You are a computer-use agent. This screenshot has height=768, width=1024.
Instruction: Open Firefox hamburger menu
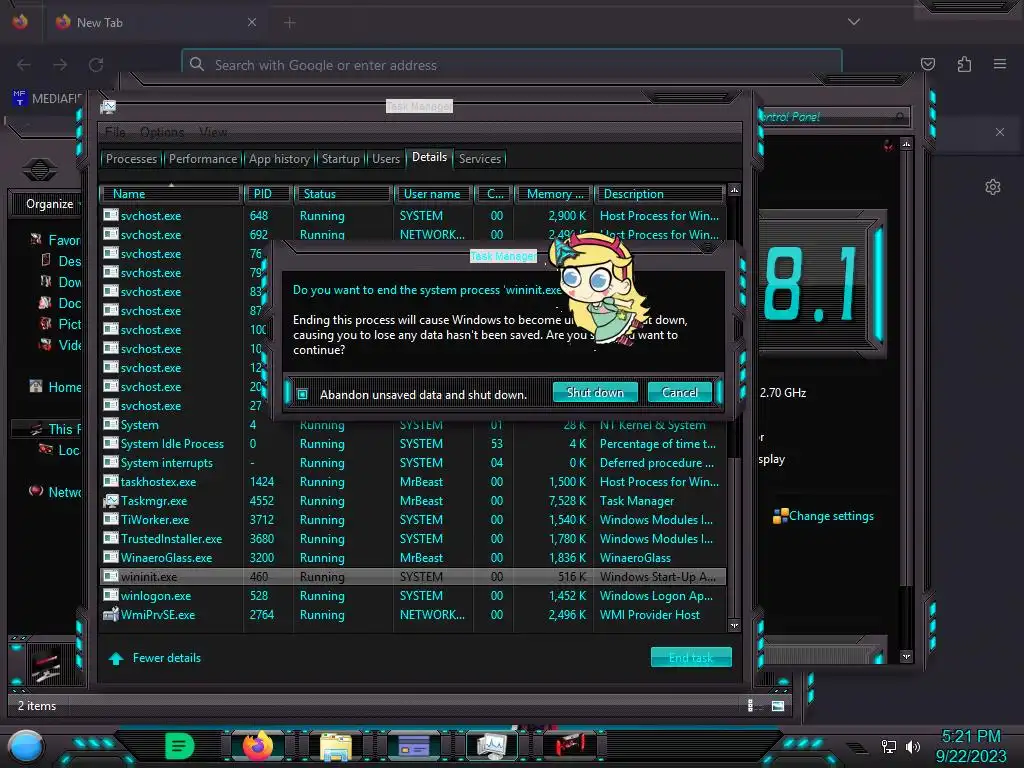click(x=1000, y=64)
